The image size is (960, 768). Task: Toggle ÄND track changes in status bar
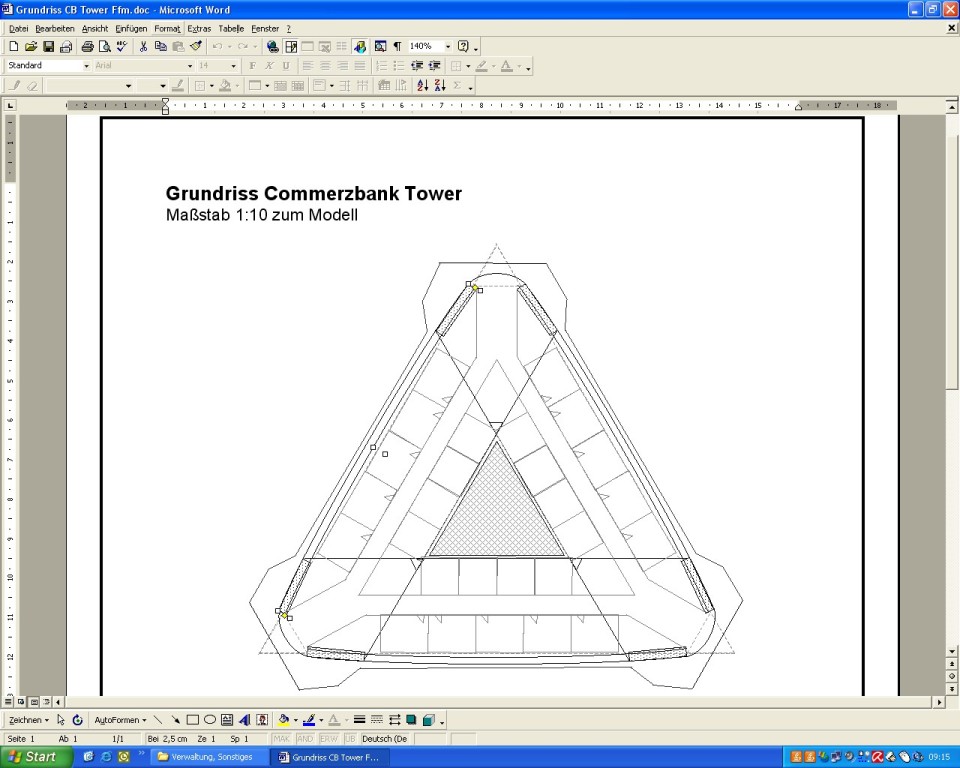pos(305,739)
